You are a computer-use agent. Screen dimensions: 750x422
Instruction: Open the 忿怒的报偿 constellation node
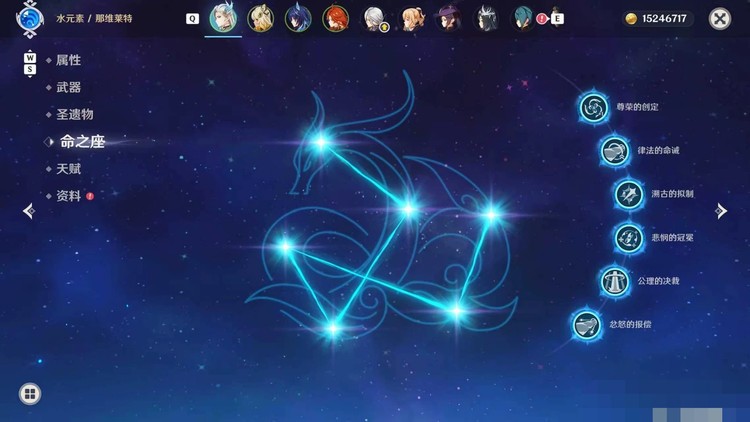pyautogui.click(x=586, y=325)
